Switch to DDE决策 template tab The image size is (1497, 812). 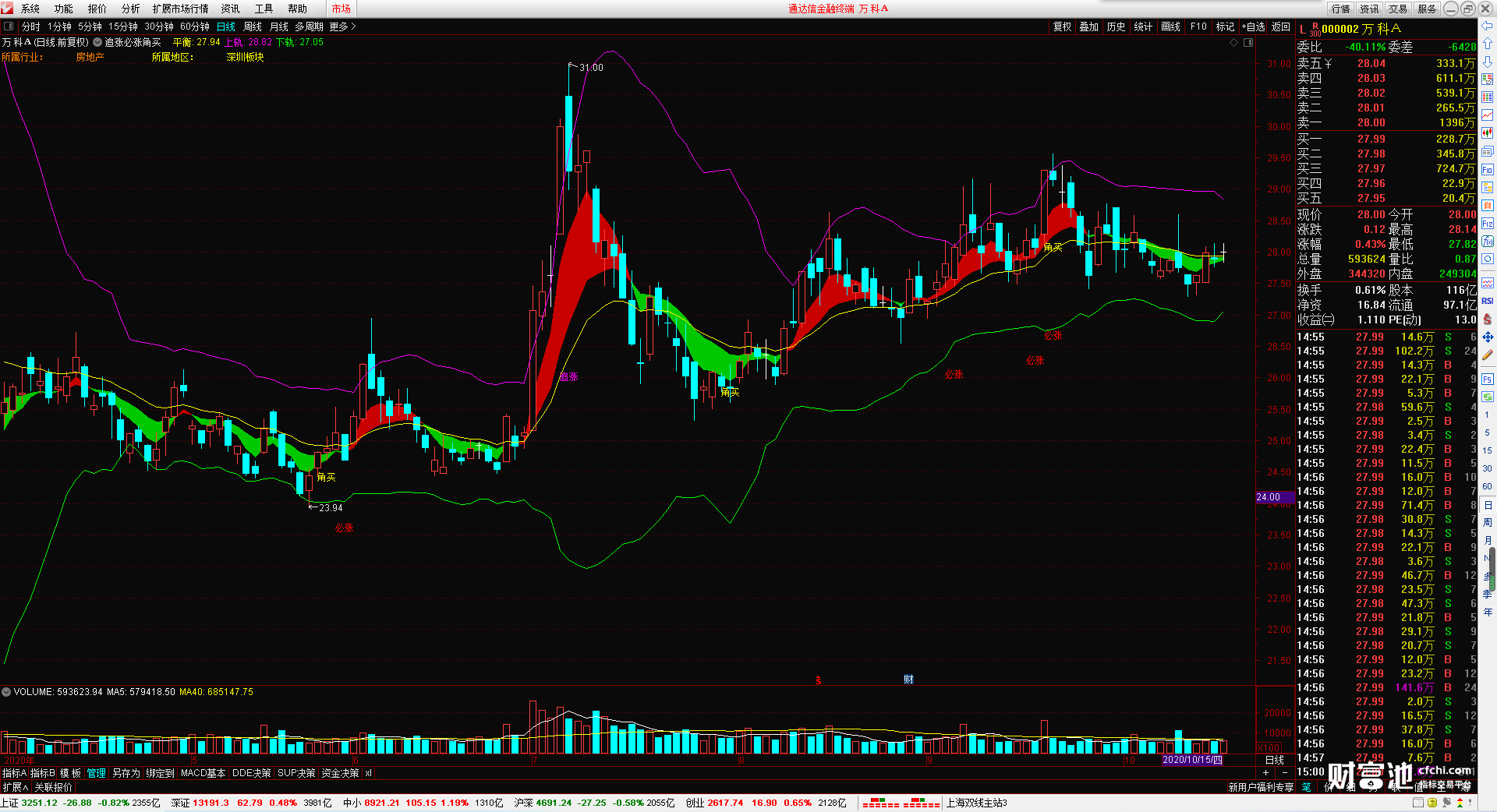click(x=252, y=773)
